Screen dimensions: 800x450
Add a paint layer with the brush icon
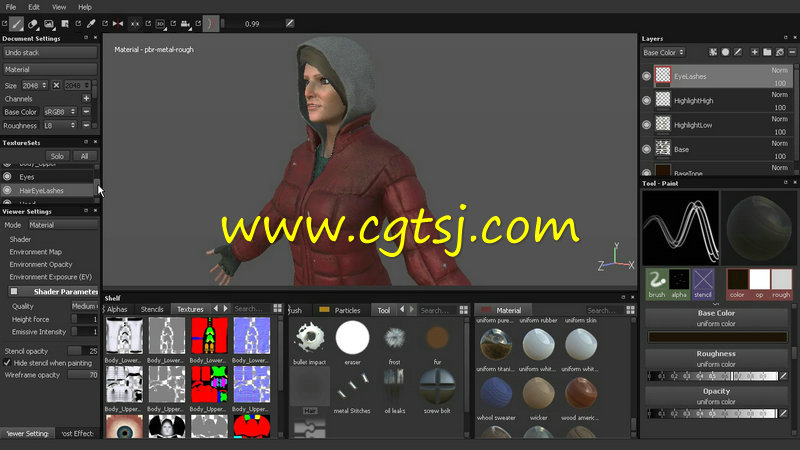click(x=738, y=52)
